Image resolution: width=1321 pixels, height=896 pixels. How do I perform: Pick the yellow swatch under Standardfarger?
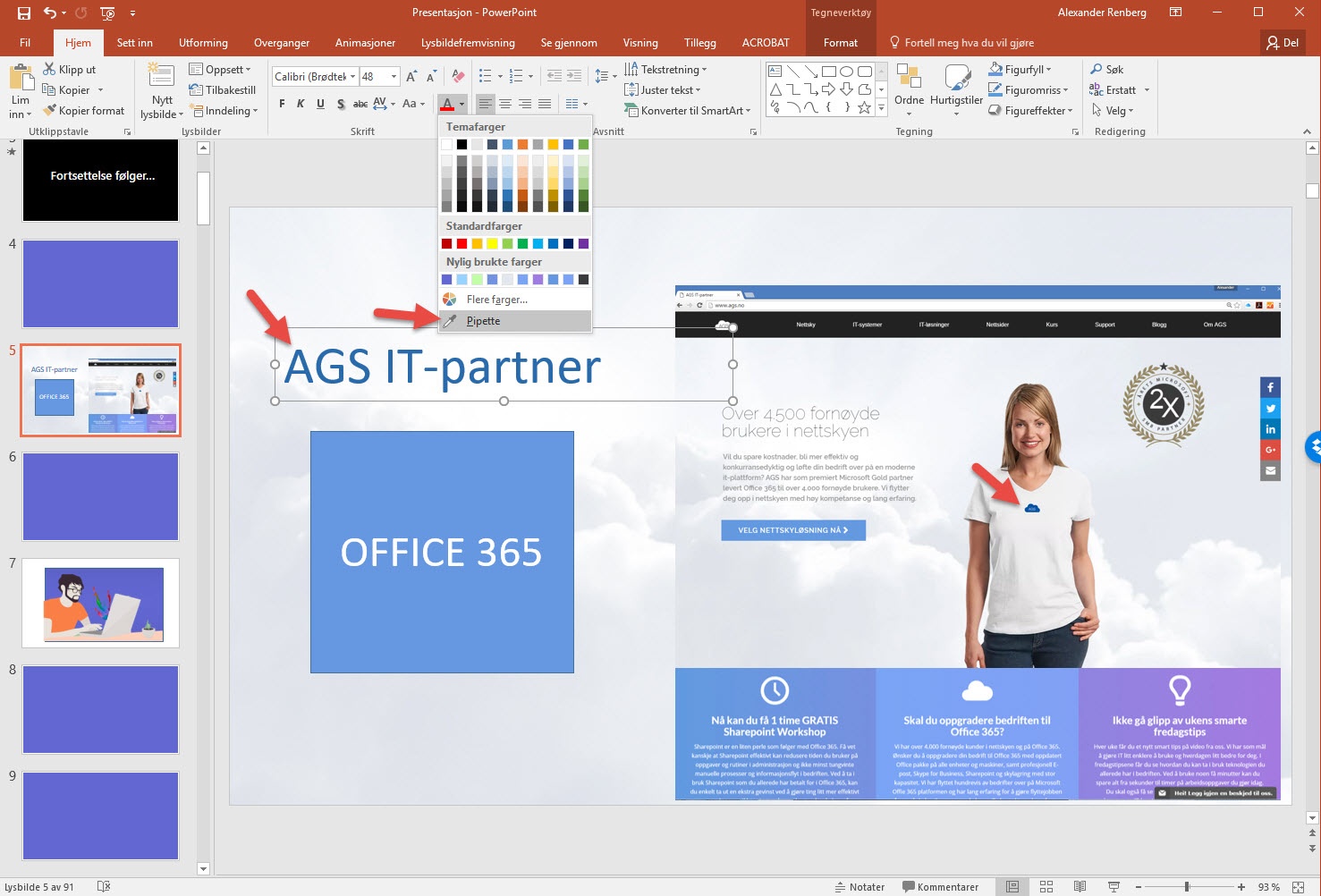tap(492, 243)
